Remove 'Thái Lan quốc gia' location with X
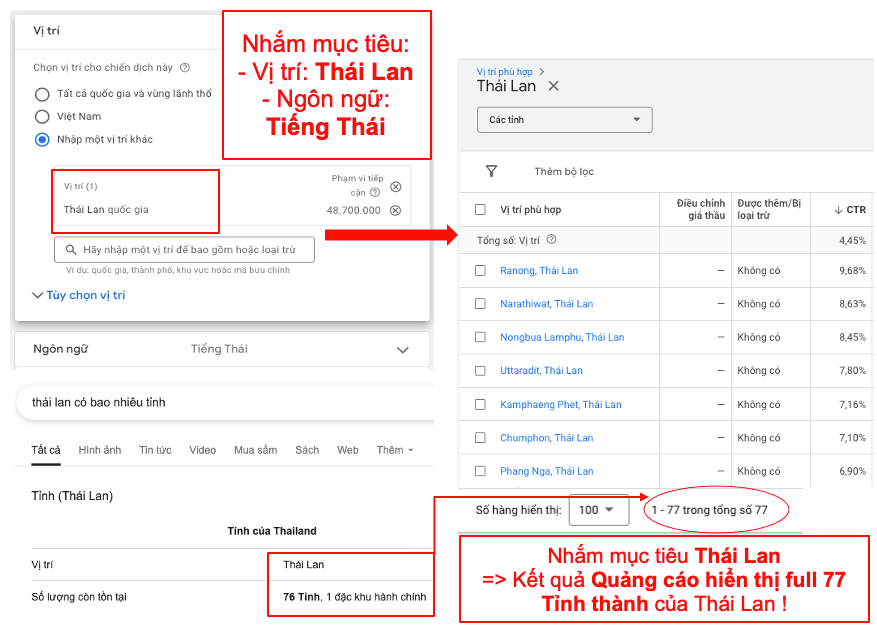This screenshot has width=877, height=628. [395, 210]
